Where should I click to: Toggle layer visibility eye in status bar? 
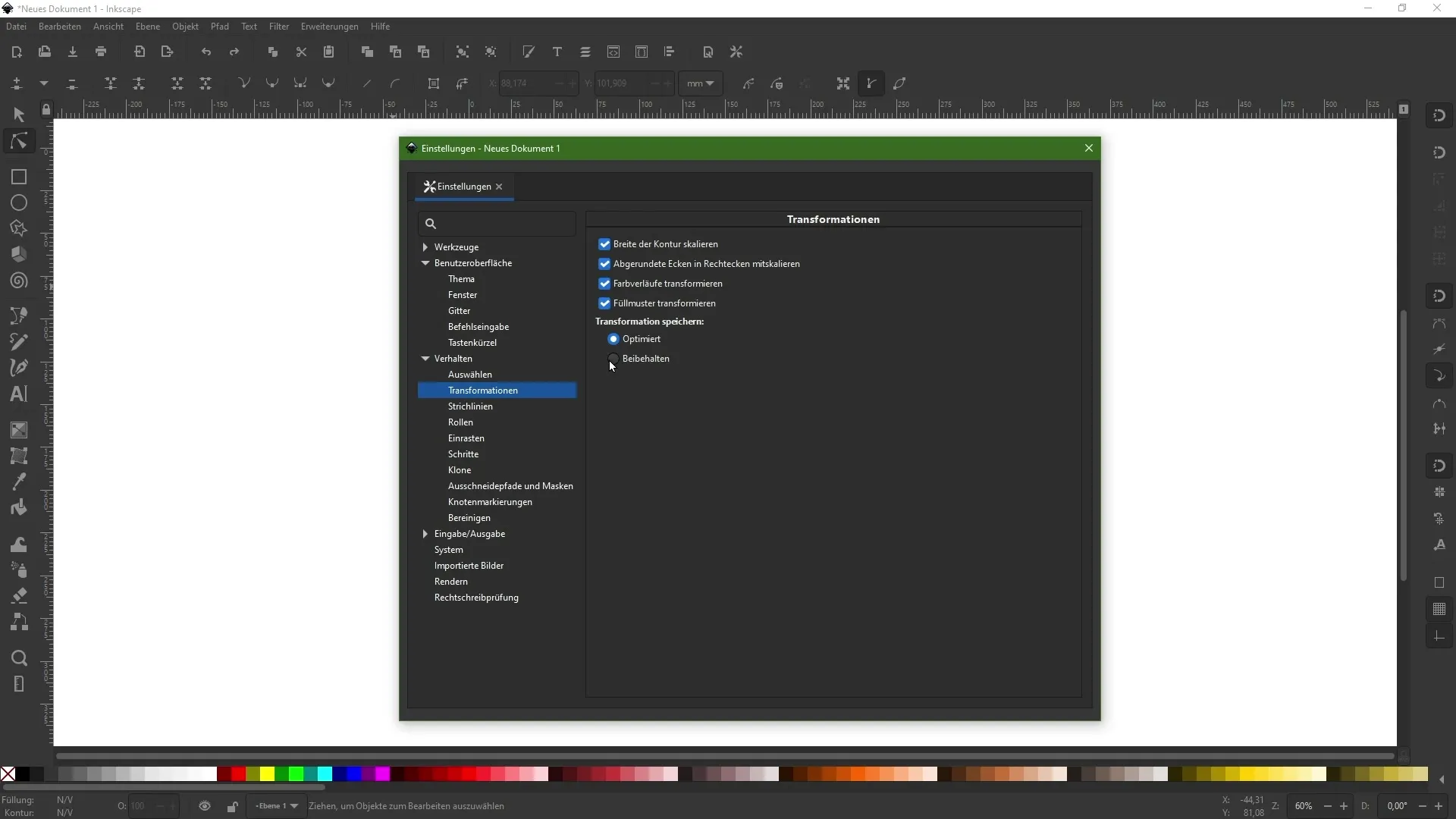[x=205, y=806]
